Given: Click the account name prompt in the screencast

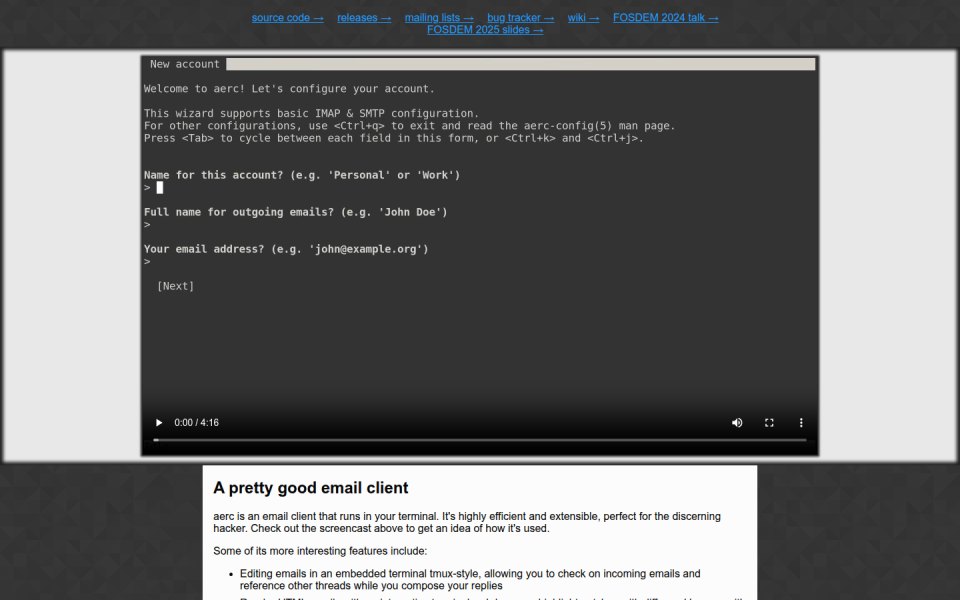Looking at the screenshot, I should click(302, 175).
